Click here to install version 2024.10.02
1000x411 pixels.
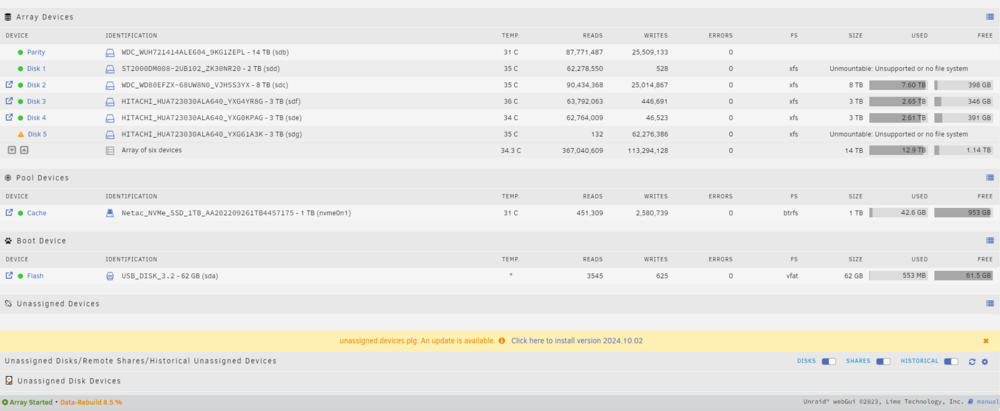577,341
